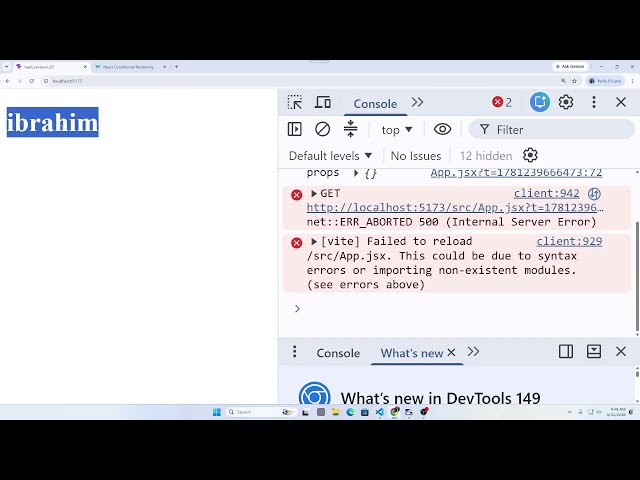Click the Ask Gemini button
Image resolution: width=640 pixels, height=480 pixels.
click(571, 67)
